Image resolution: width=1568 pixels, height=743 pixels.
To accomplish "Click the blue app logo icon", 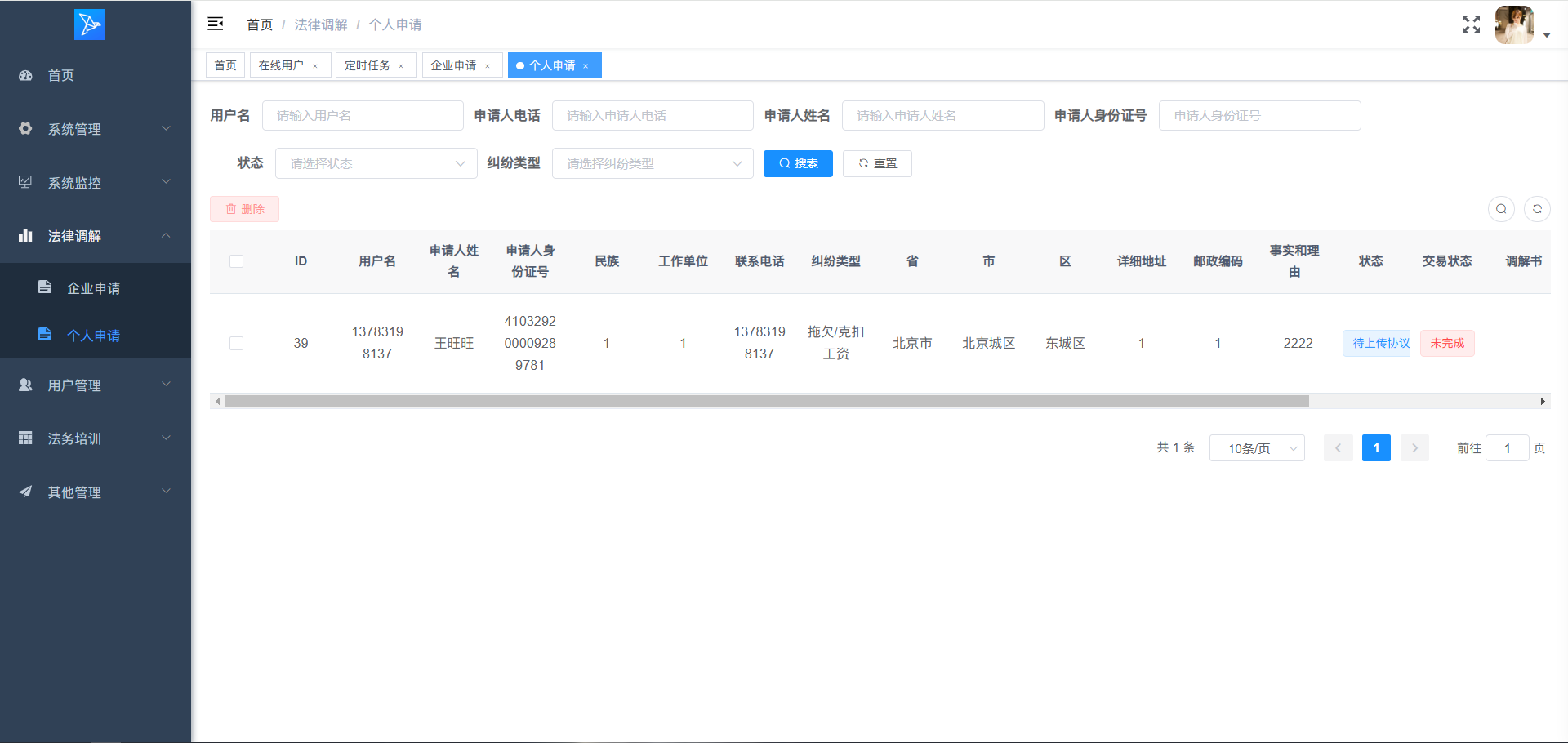I will click(90, 24).
